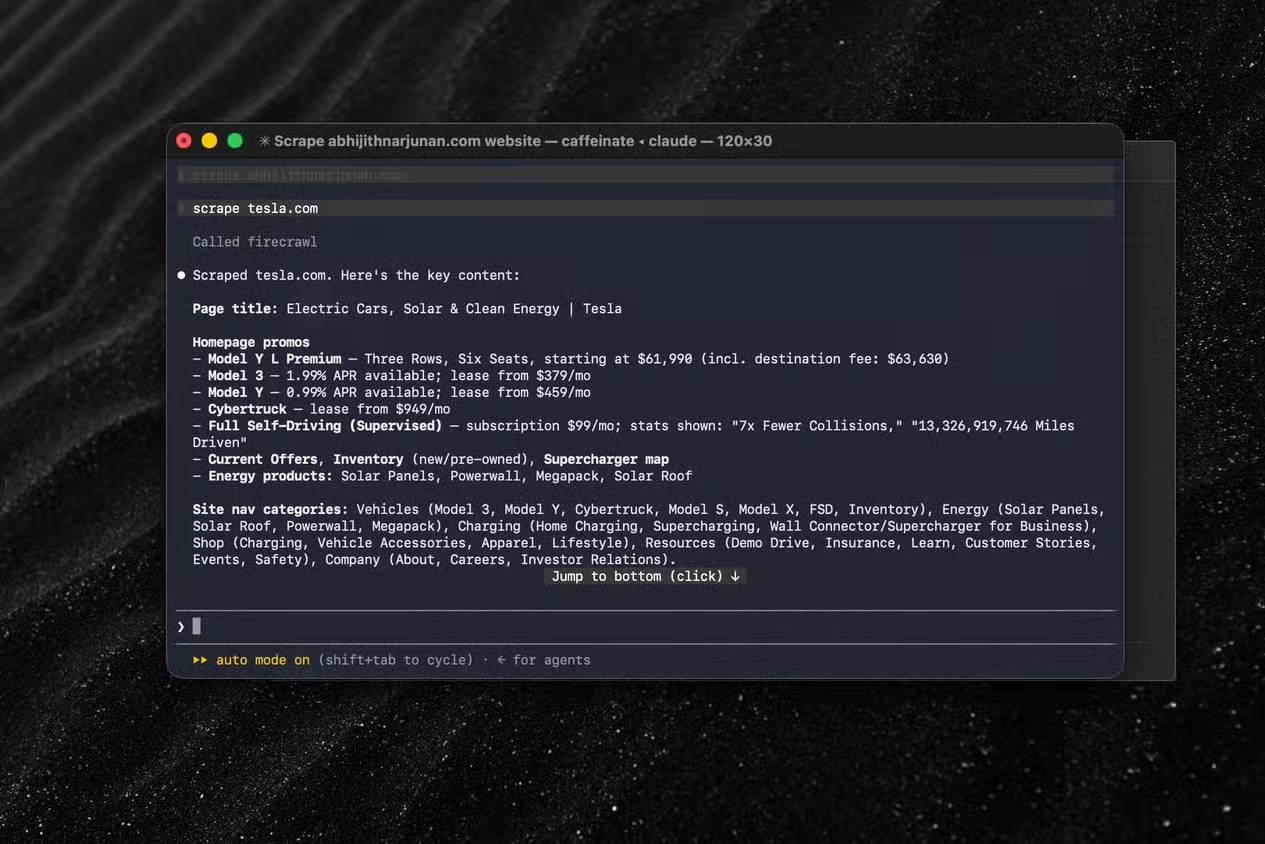The height and width of the screenshot is (844, 1265).
Task: Click the "Cybertruck" lease line
Action: [x=322, y=409]
